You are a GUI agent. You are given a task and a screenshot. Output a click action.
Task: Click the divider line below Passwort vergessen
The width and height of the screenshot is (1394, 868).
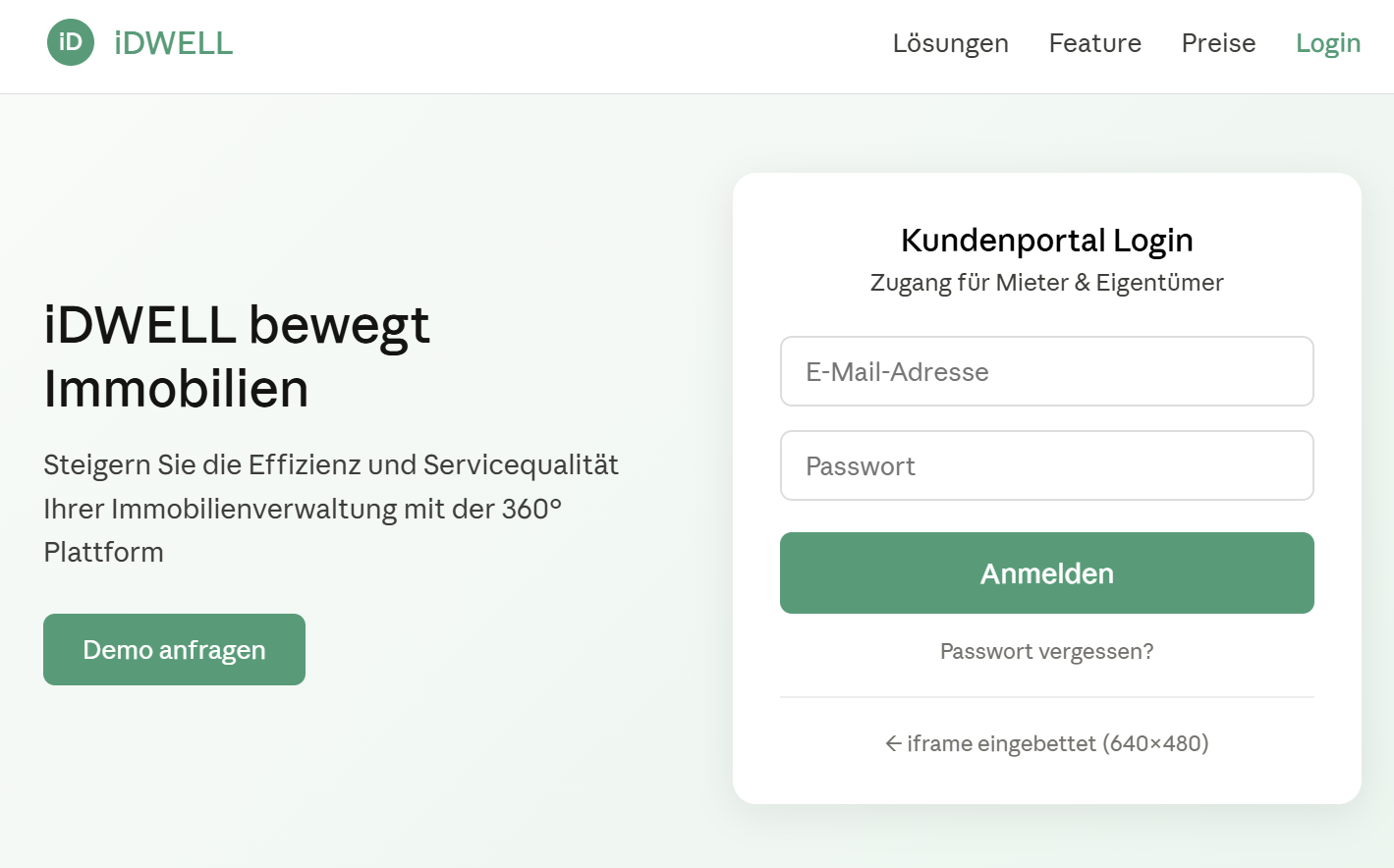click(x=1046, y=697)
